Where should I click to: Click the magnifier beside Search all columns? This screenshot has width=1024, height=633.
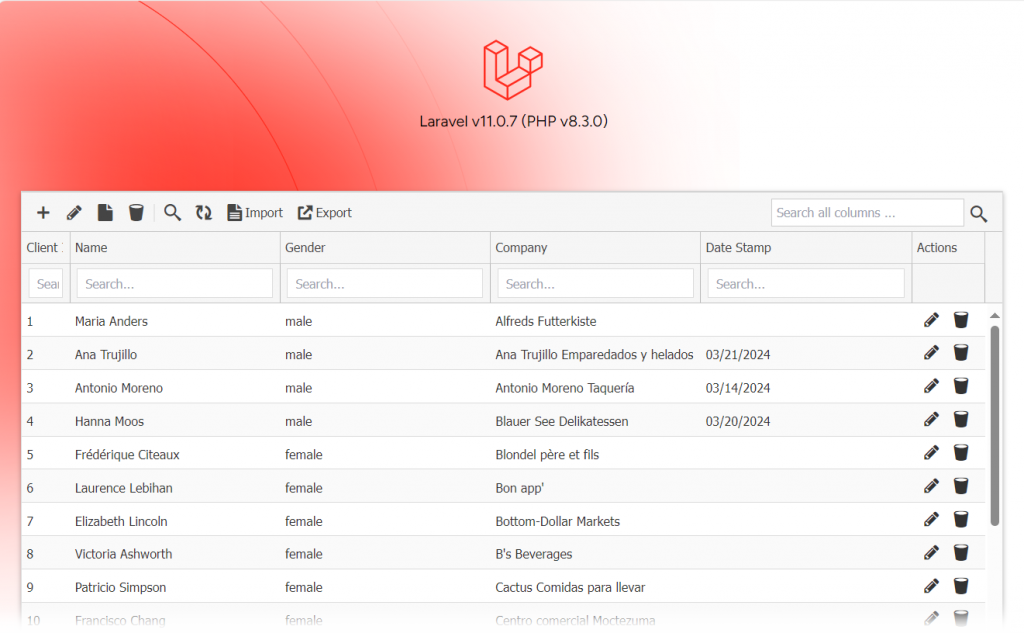979,214
